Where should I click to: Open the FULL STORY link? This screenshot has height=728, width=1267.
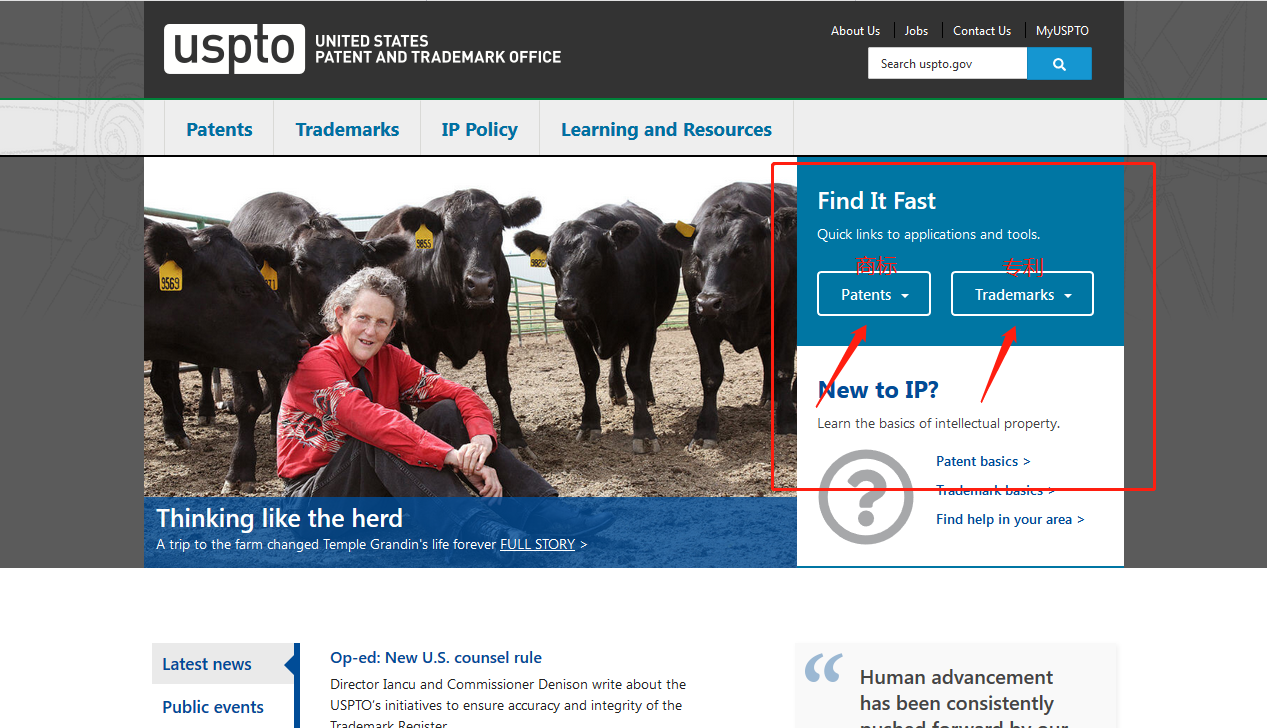pos(537,544)
